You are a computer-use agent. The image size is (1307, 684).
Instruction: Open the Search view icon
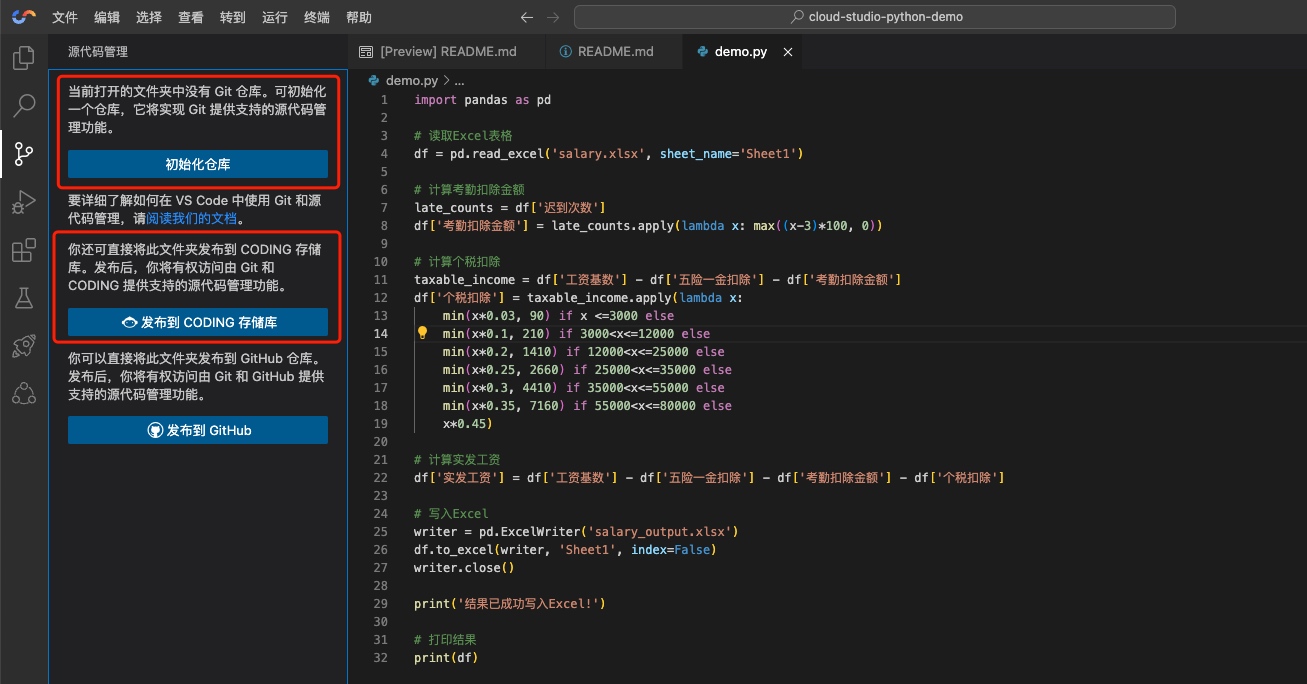click(23, 105)
